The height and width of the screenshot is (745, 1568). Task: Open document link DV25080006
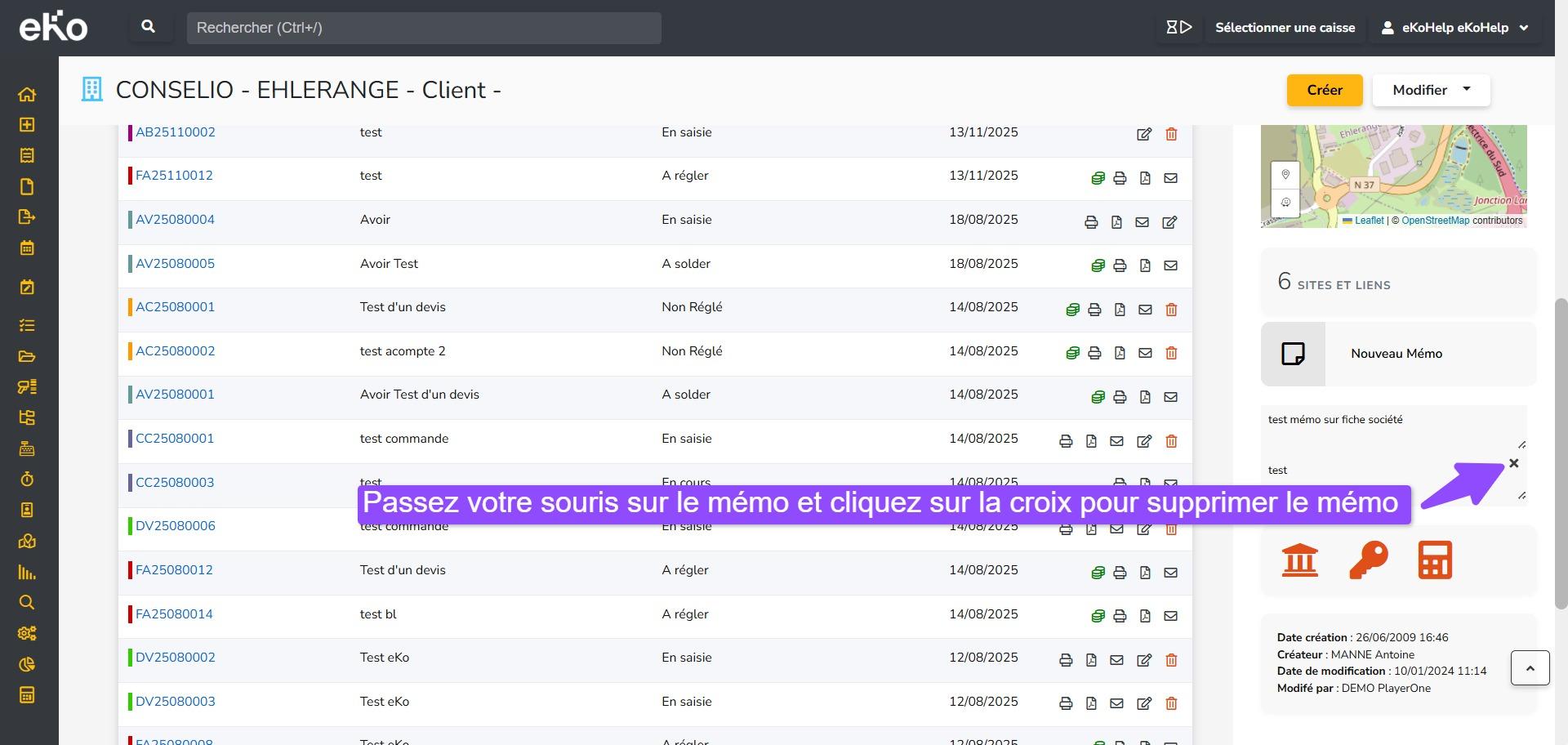pos(176,526)
